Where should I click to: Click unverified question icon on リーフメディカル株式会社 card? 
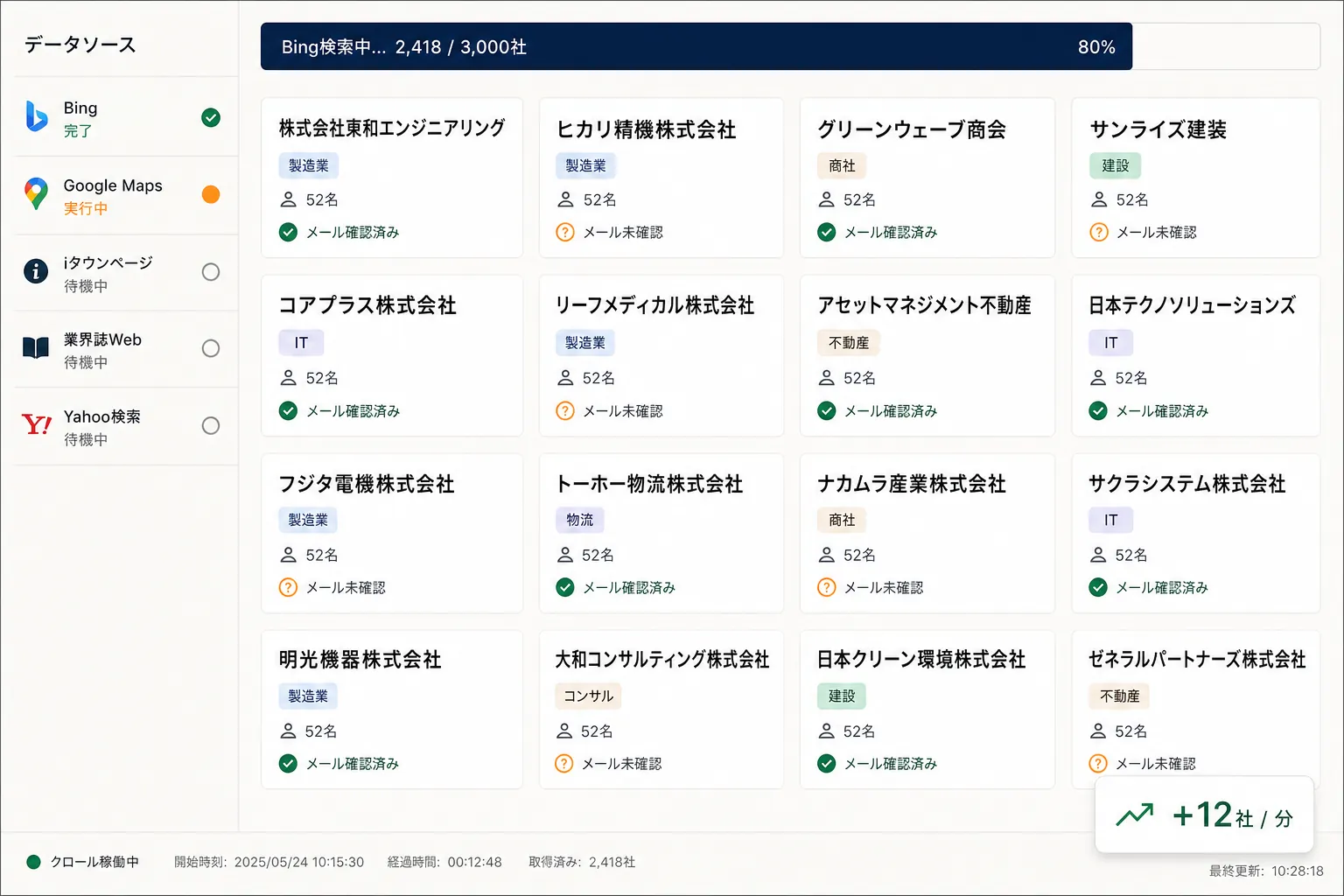pos(565,410)
